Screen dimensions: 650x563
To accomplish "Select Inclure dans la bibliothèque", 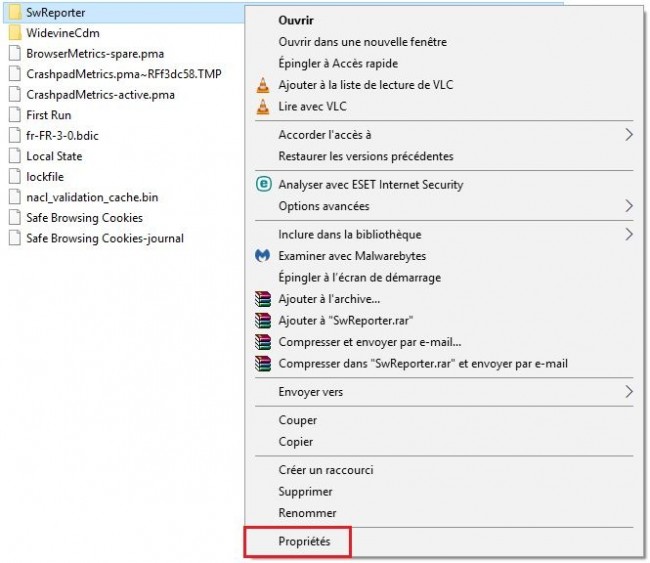I will pos(350,234).
